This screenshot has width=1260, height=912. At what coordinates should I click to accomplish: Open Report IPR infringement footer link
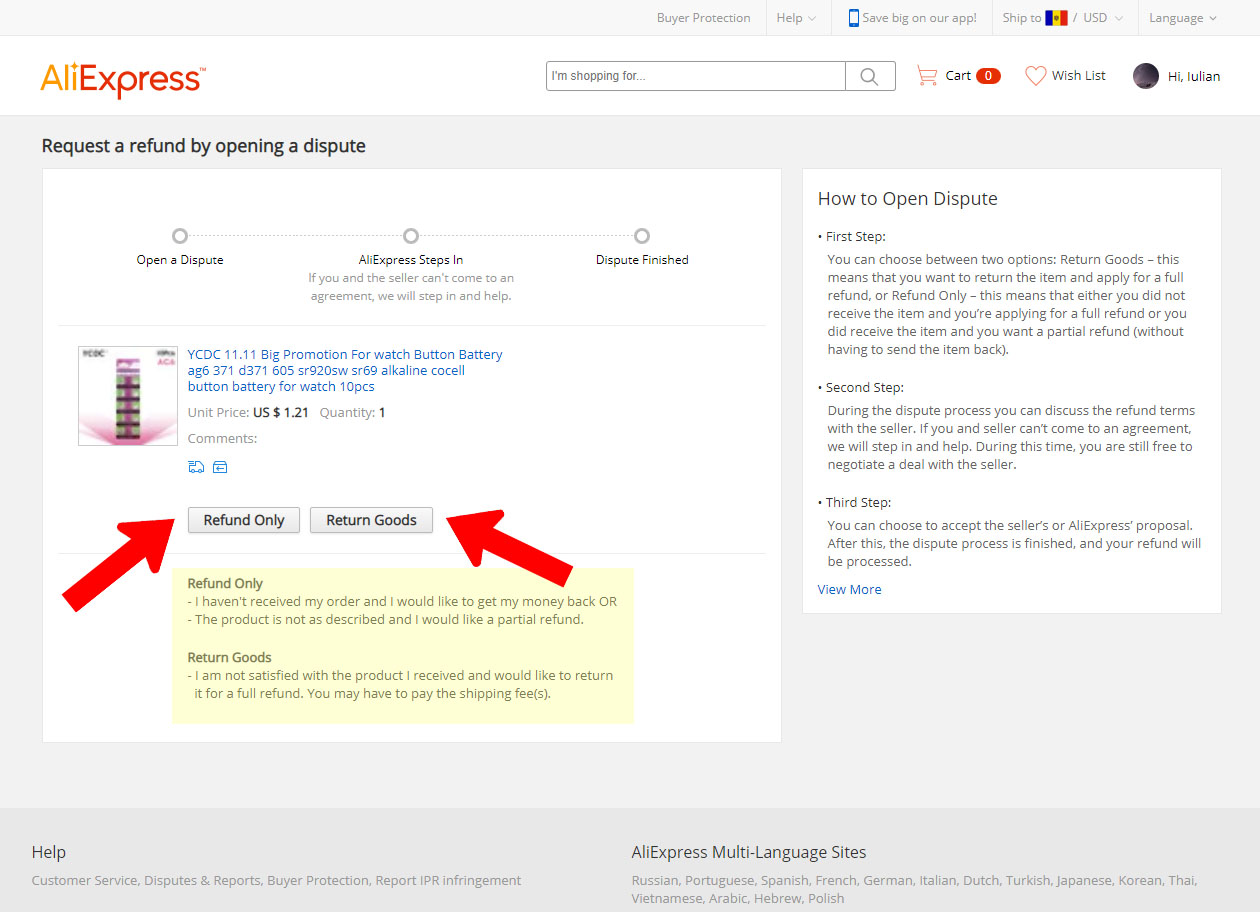coord(448,881)
